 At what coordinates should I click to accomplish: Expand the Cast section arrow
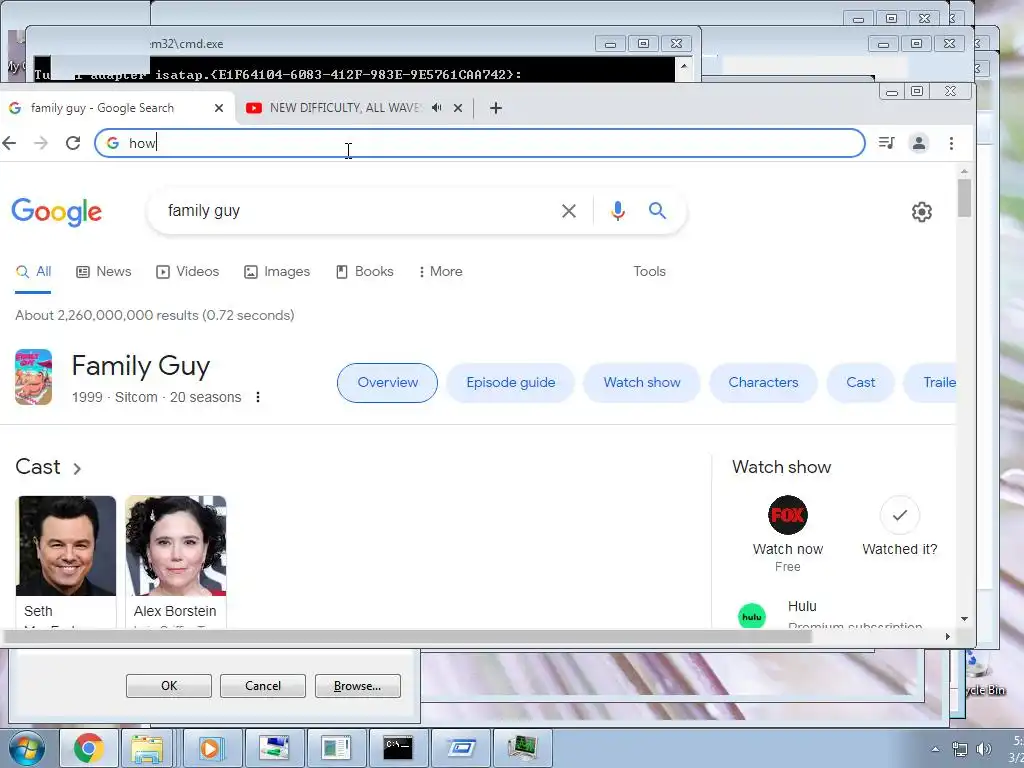point(77,468)
